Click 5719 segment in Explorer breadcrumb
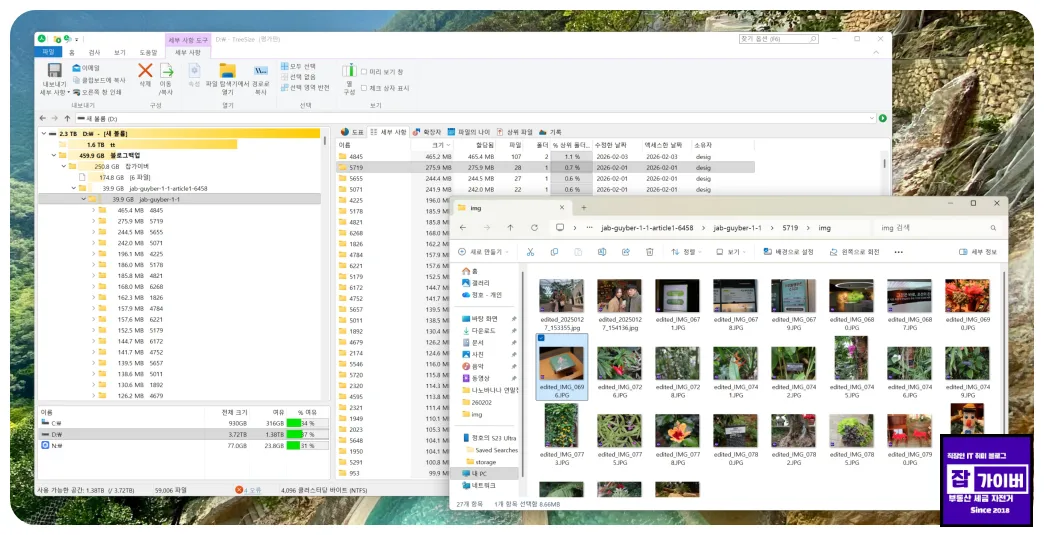Viewport: 1044px width, 535px height. click(x=788, y=228)
